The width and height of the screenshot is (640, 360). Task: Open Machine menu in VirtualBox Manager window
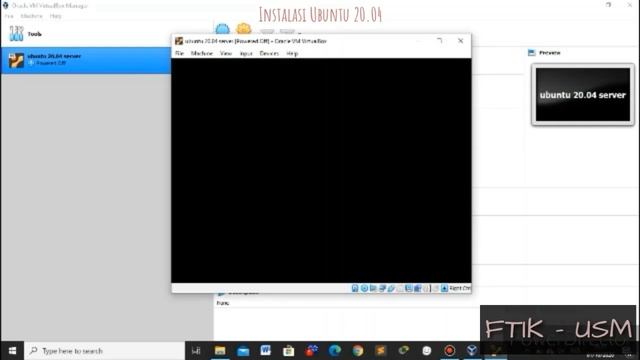[x=31, y=16]
